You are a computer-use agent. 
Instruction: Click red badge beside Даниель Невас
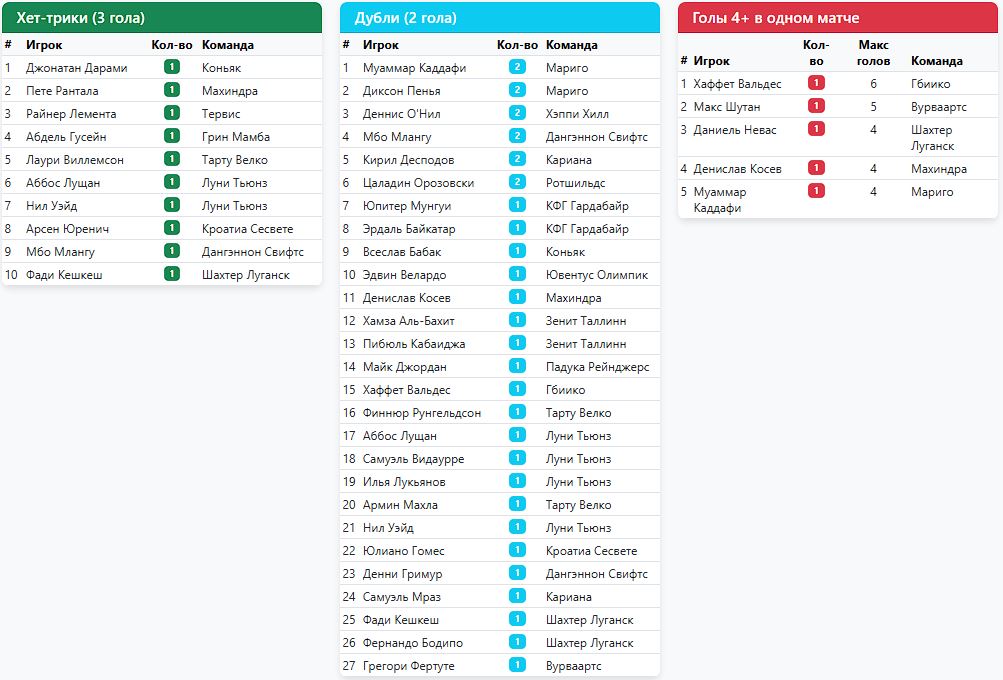tap(816, 130)
